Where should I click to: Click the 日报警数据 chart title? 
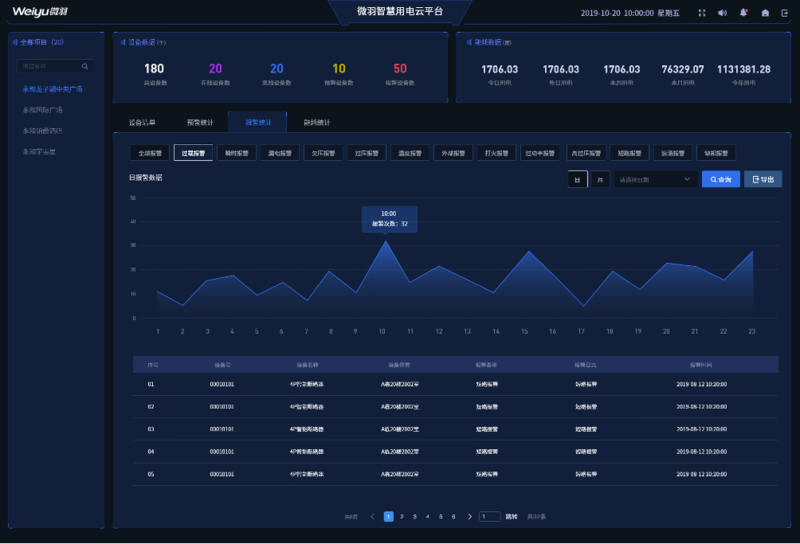(x=146, y=178)
